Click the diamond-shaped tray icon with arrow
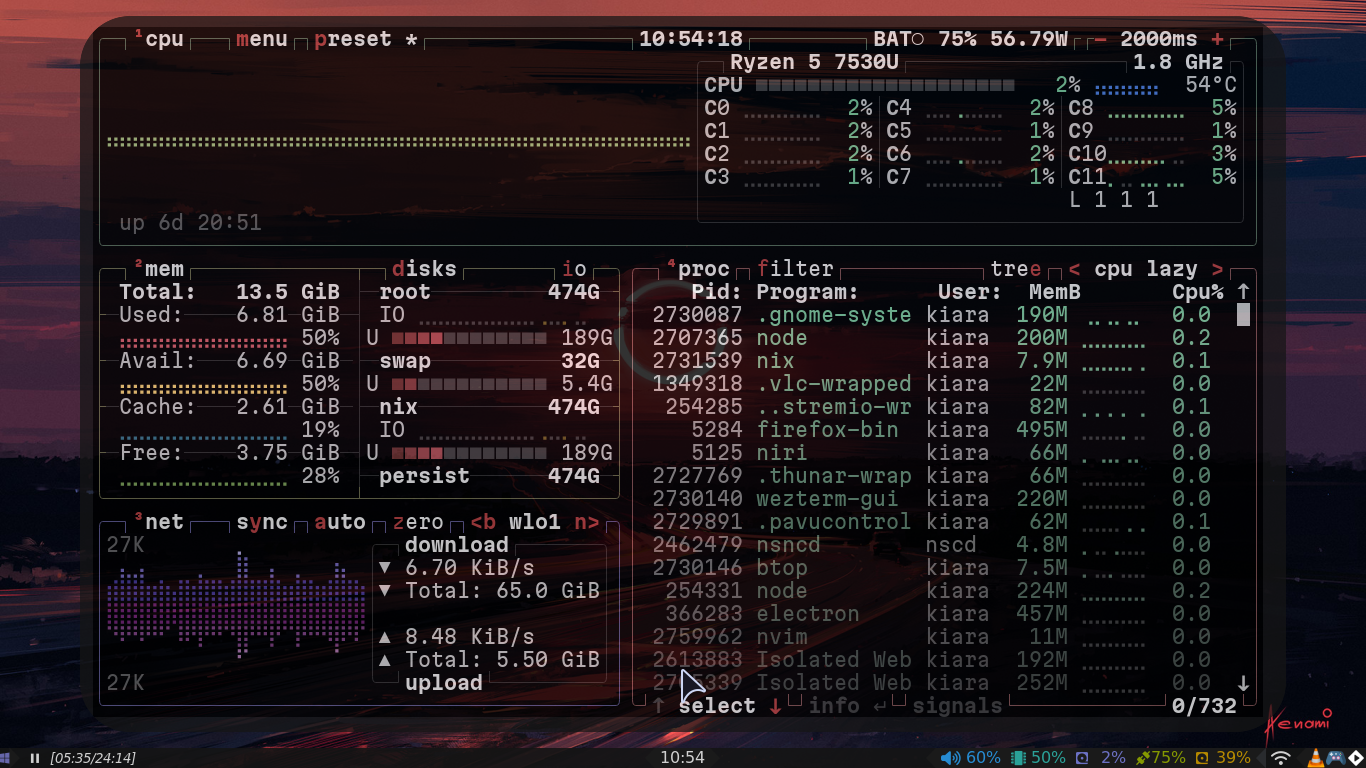 click(1354, 758)
